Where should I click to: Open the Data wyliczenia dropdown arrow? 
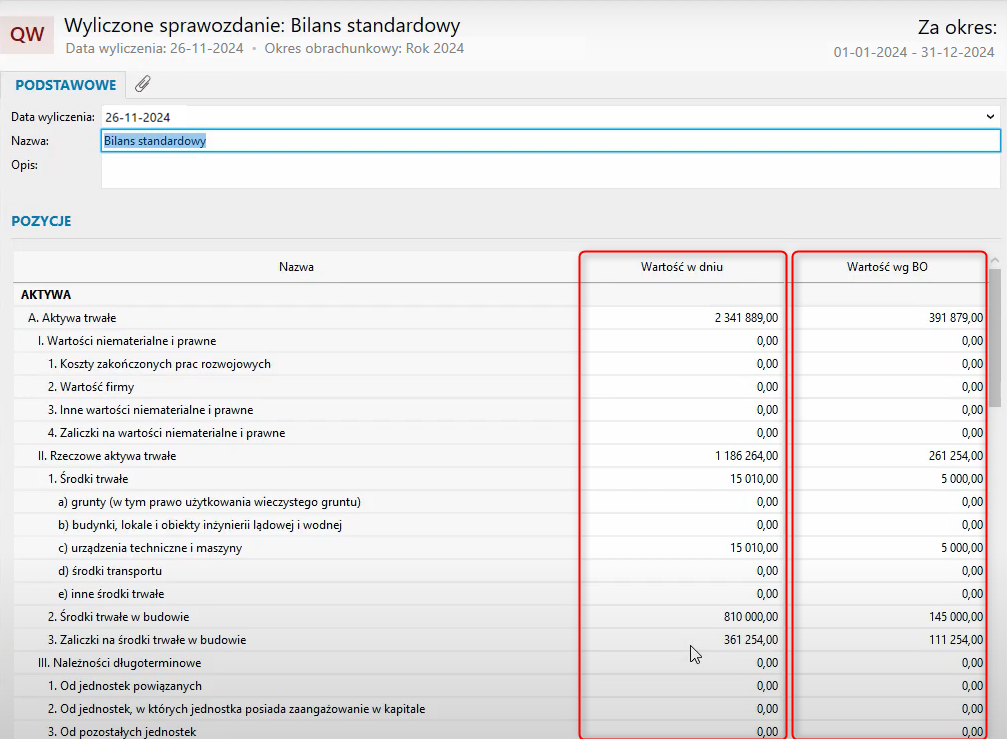[x=990, y=117]
